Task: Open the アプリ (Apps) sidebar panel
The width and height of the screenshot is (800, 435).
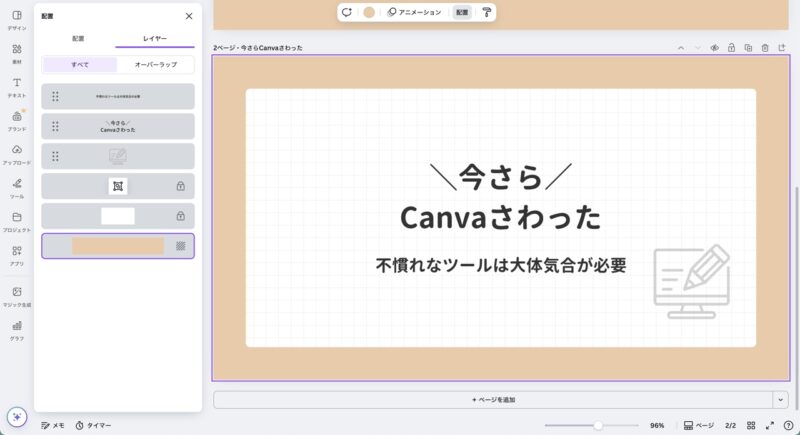Action: [x=17, y=256]
